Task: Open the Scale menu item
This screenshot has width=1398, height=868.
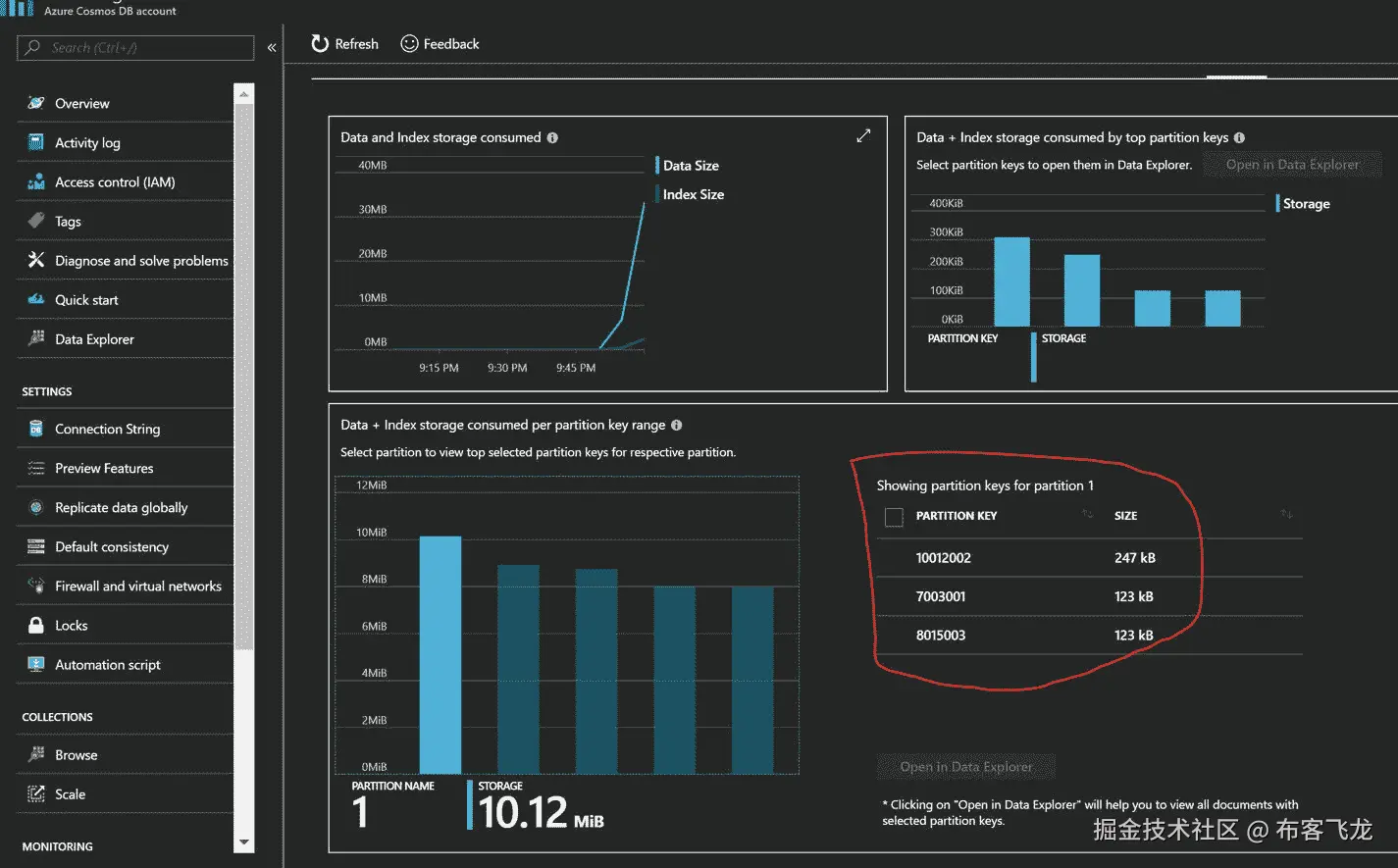Action: point(126,793)
